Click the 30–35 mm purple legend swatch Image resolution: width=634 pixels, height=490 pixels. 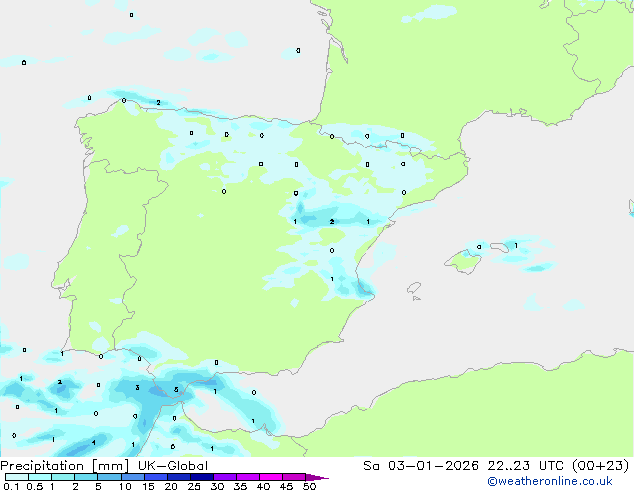224,477
